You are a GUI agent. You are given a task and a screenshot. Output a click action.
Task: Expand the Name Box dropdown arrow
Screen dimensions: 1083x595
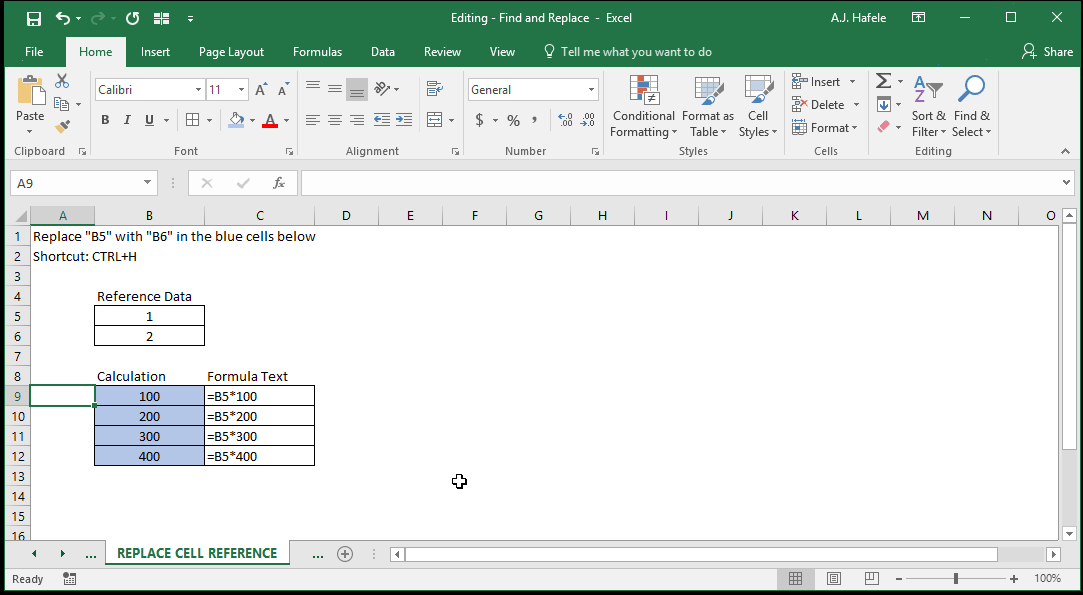coord(147,182)
